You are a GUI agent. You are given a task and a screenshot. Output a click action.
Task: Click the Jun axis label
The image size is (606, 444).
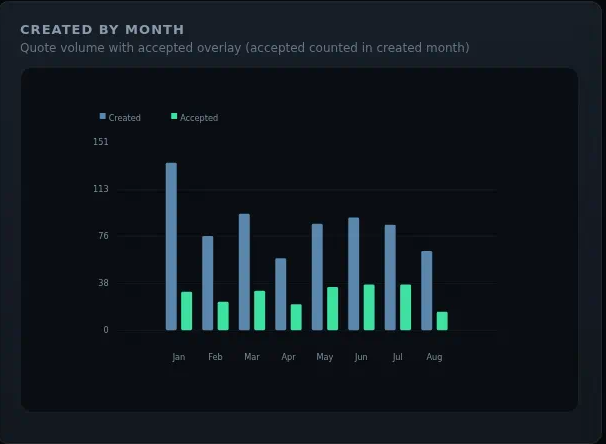click(x=361, y=357)
